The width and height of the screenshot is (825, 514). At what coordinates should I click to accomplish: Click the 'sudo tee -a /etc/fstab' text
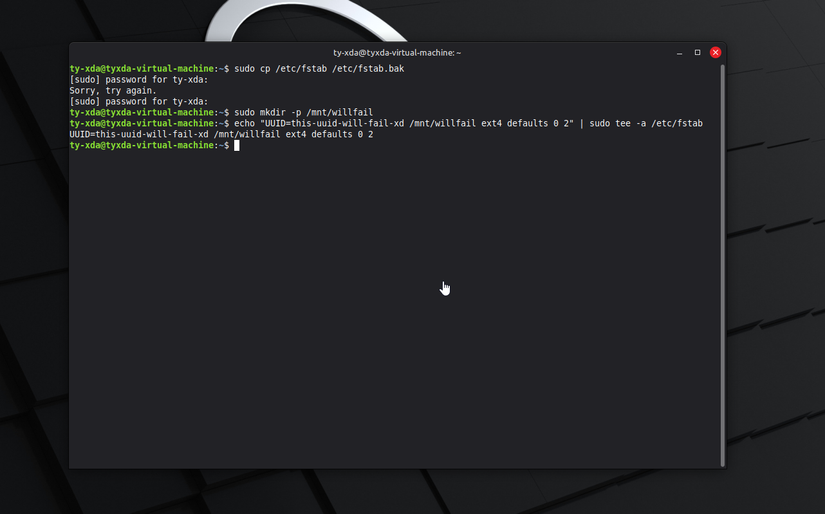tap(646, 124)
